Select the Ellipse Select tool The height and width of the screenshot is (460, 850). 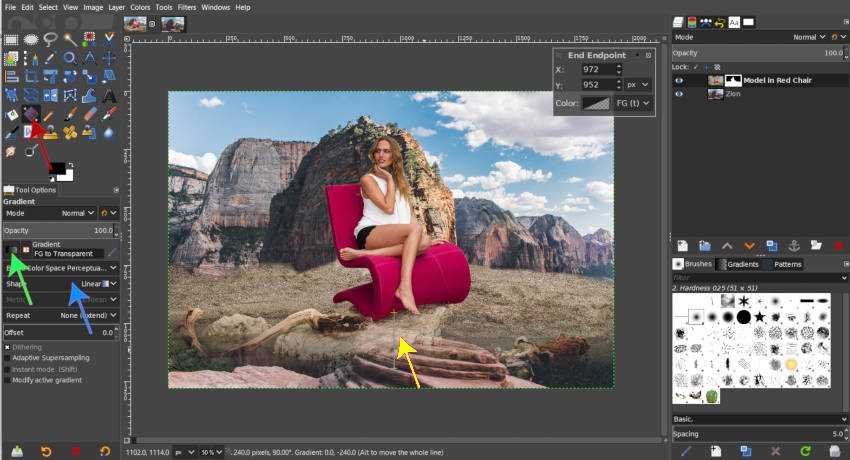30,40
